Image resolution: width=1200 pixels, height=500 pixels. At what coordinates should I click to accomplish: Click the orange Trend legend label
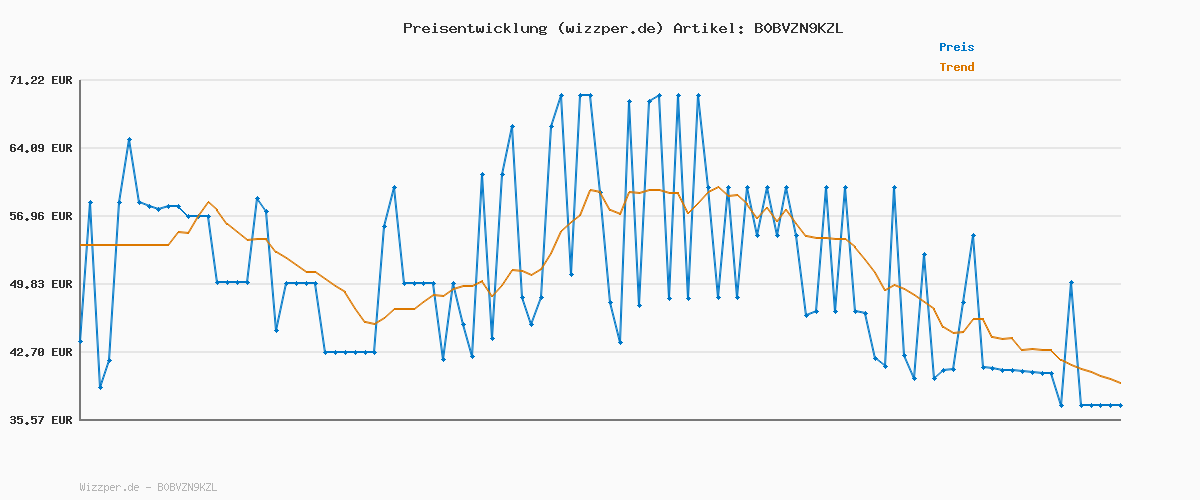pyautogui.click(x=956, y=68)
